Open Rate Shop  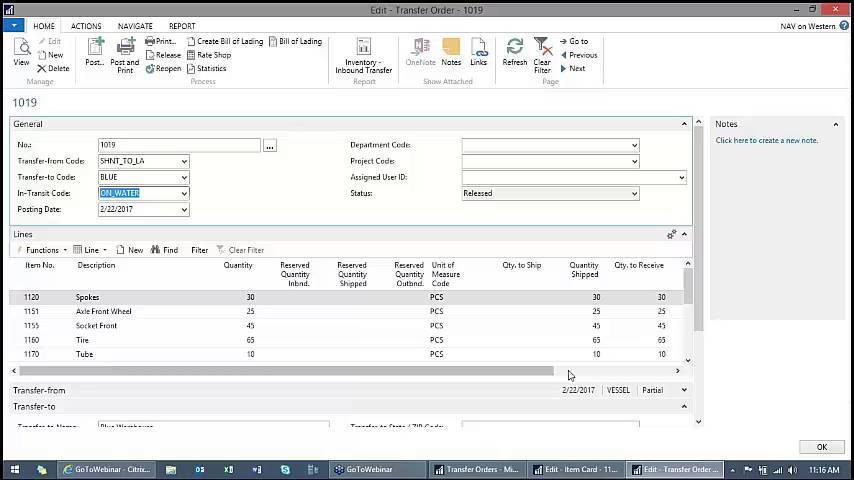coord(209,55)
